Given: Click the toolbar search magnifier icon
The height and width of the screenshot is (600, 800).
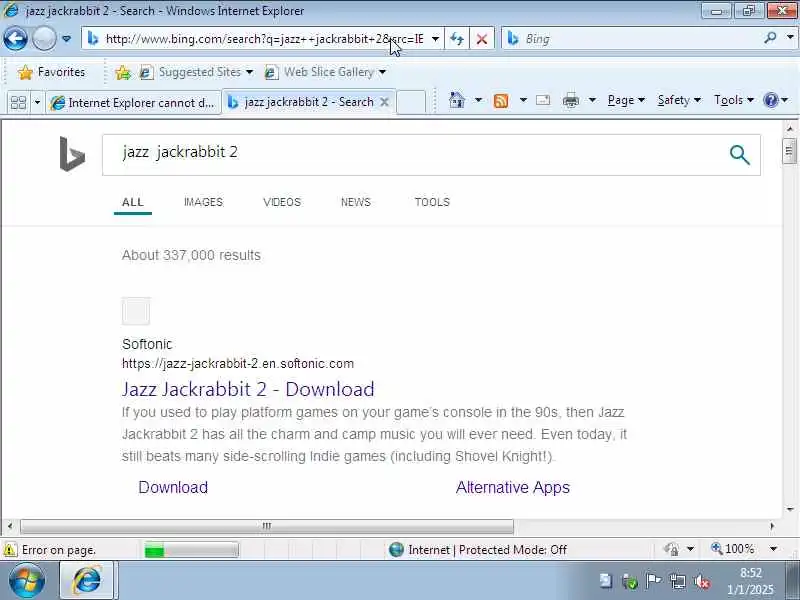Looking at the screenshot, I should click(x=770, y=38).
